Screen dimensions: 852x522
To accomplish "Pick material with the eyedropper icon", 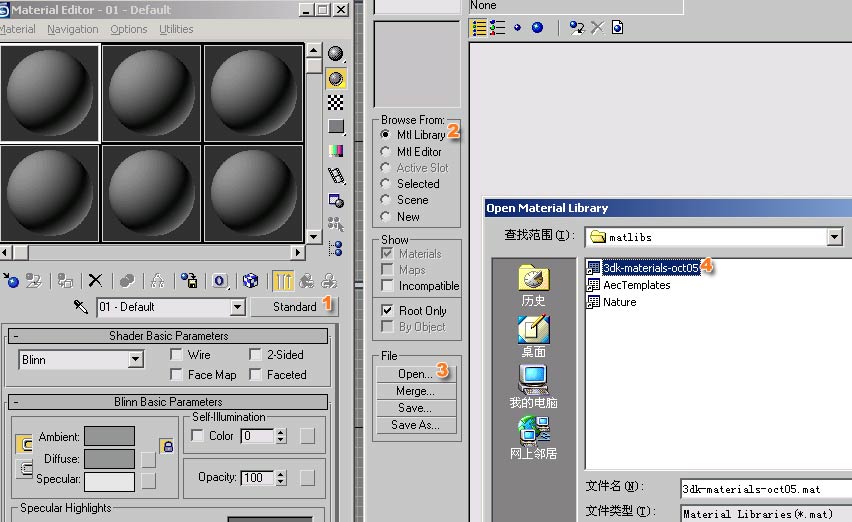I will pos(82,307).
